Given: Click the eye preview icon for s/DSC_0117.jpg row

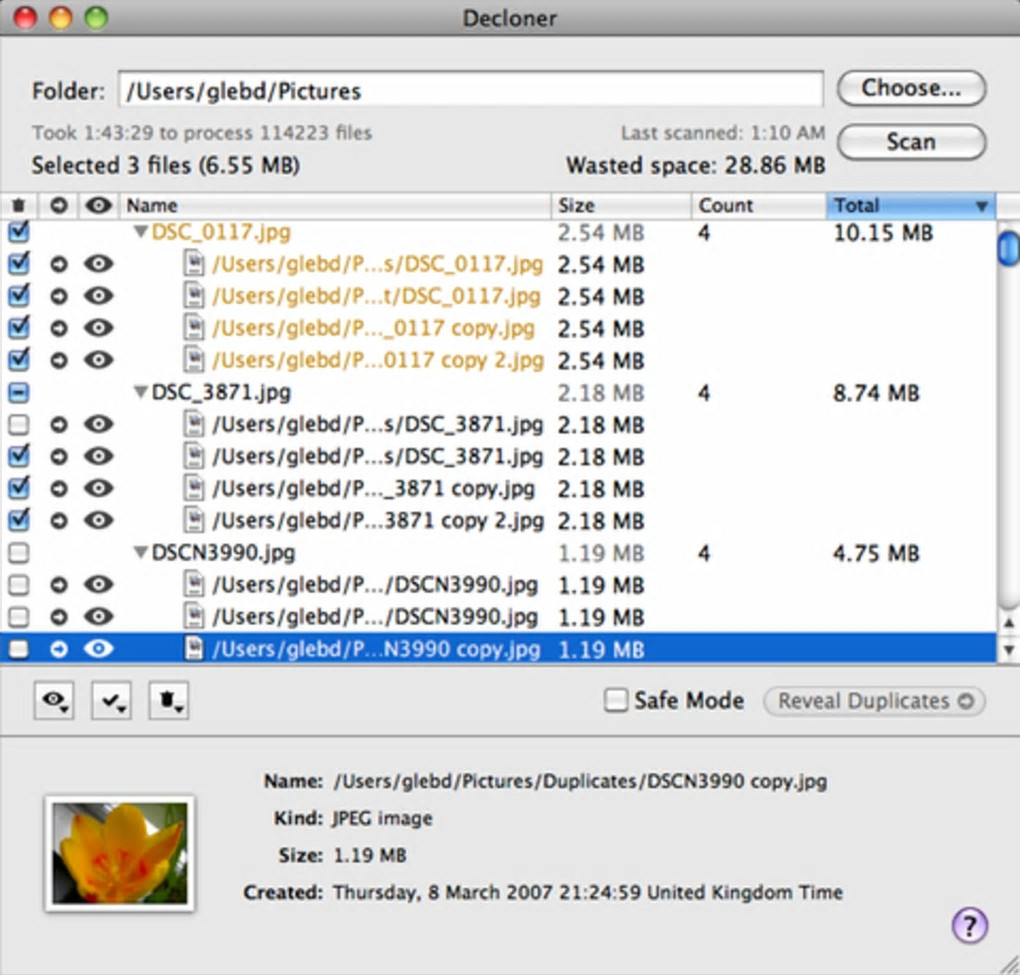Looking at the screenshot, I should point(98,263).
